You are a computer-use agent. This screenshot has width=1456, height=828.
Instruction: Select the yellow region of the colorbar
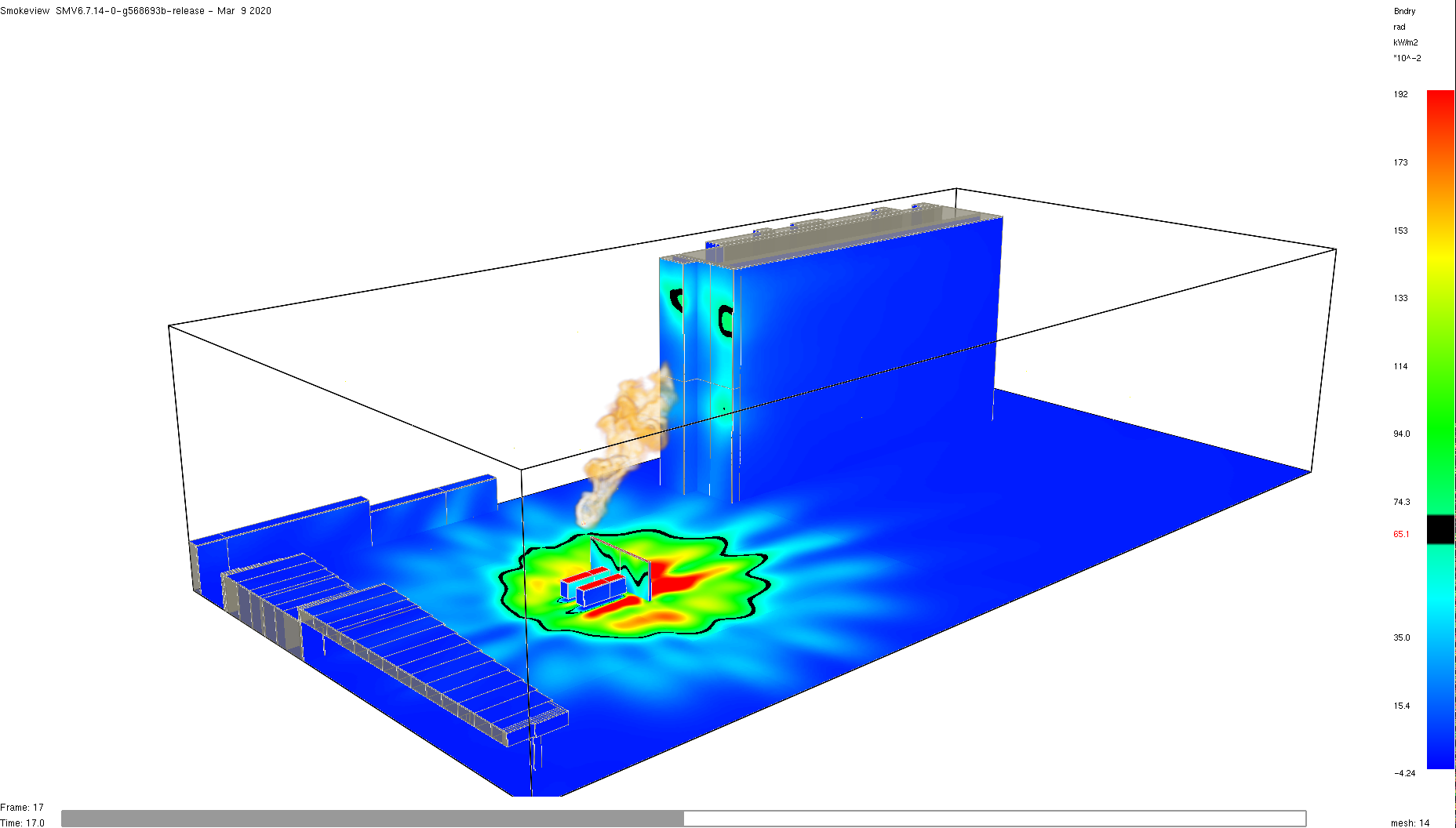click(1440, 251)
